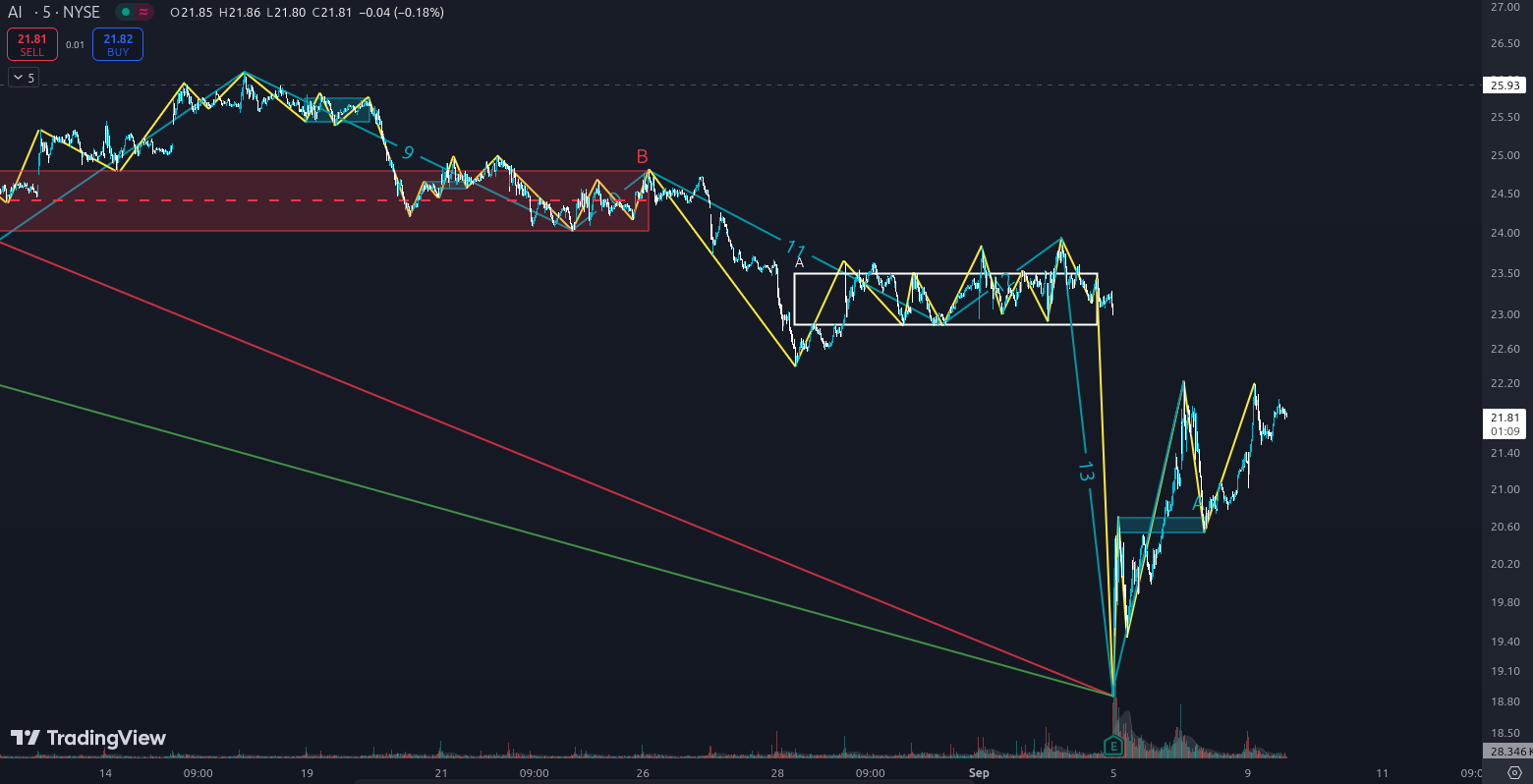Select the white rectangle consolidation box
The height and width of the screenshot is (784, 1533).
[945, 274]
